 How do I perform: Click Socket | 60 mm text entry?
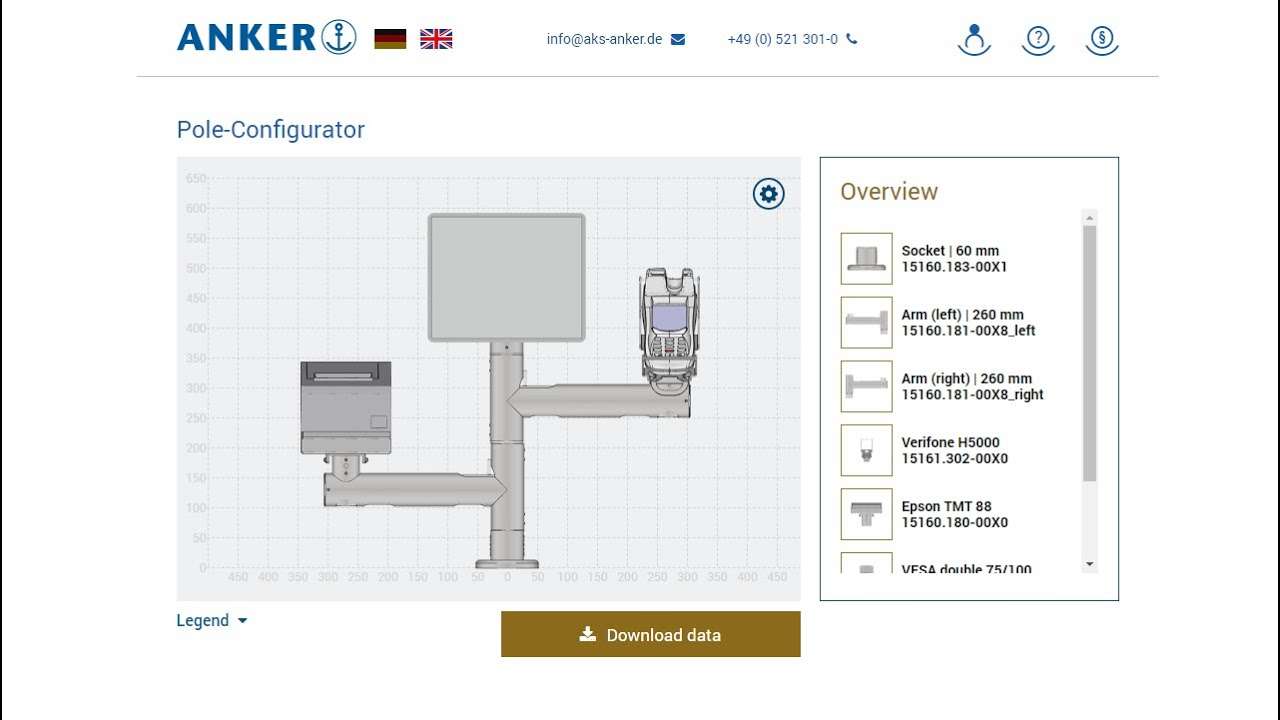point(954,259)
